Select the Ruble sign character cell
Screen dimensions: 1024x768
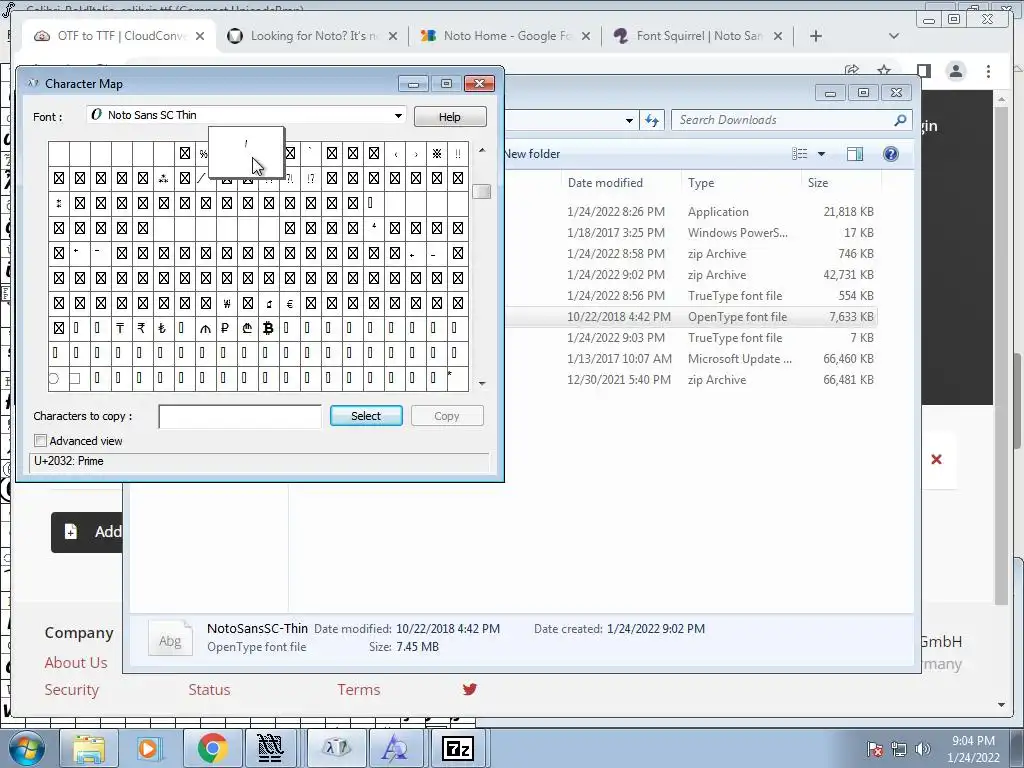[226, 328]
